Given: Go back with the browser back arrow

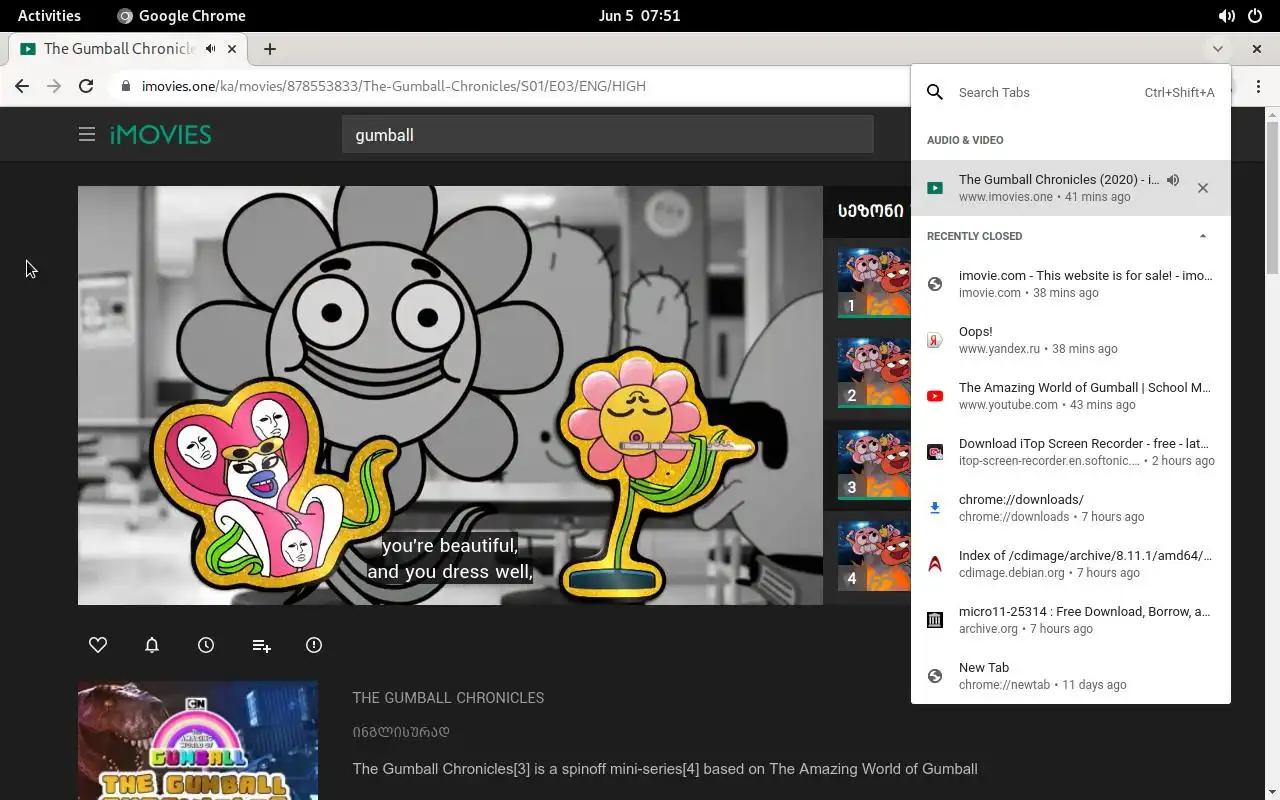Looking at the screenshot, I should [x=22, y=86].
